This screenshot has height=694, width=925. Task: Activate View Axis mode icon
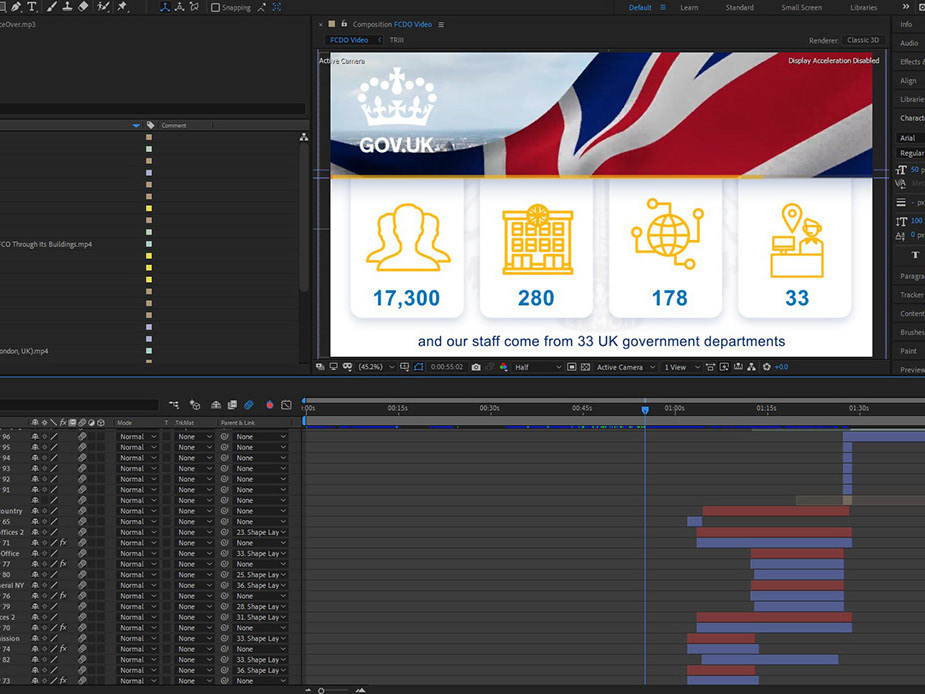[x=193, y=7]
